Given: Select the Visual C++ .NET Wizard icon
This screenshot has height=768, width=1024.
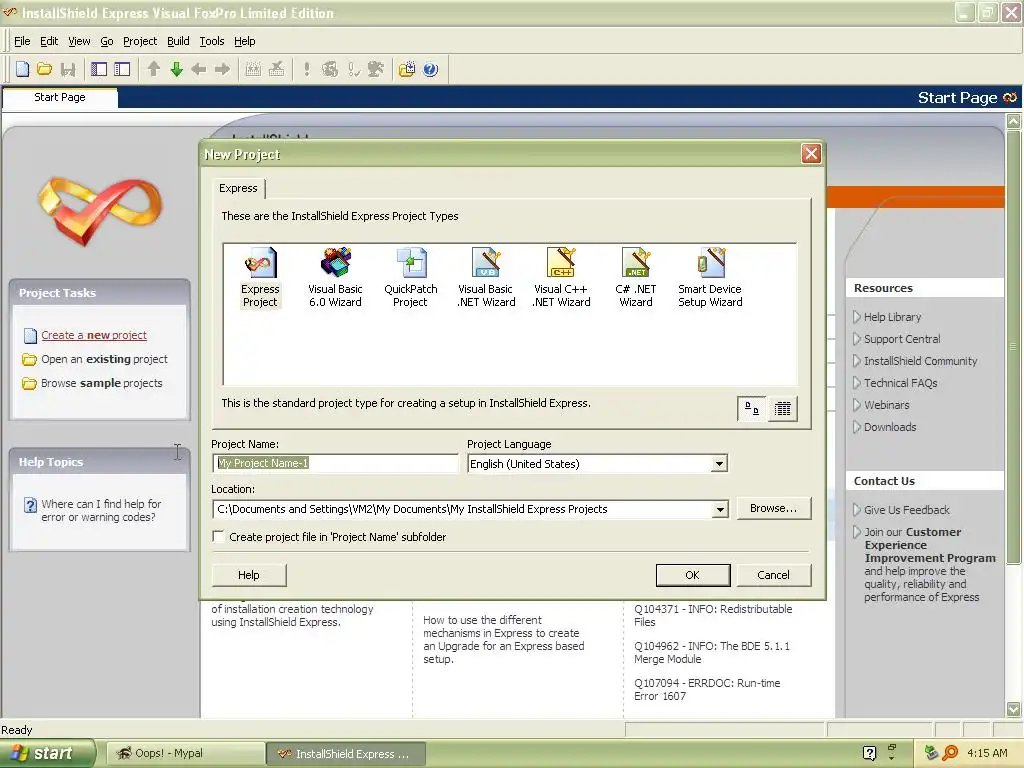Looking at the screenshot, I should pos(561,277).
